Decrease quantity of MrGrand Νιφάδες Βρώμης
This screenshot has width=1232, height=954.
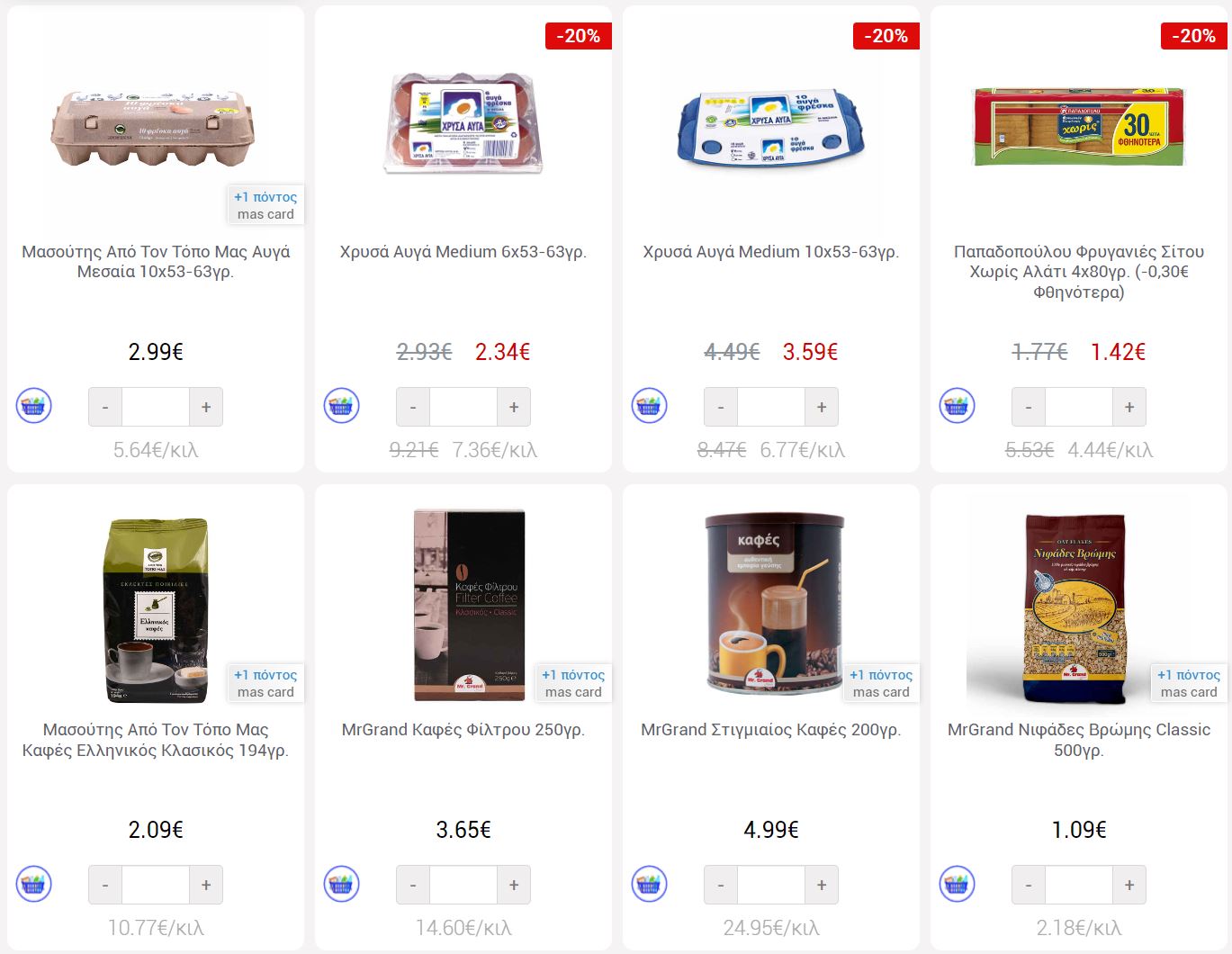click(x=1029, y=885)
